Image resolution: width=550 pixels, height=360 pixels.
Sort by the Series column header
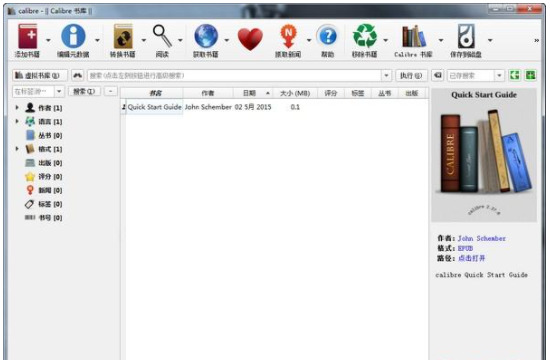coord(385,93)
